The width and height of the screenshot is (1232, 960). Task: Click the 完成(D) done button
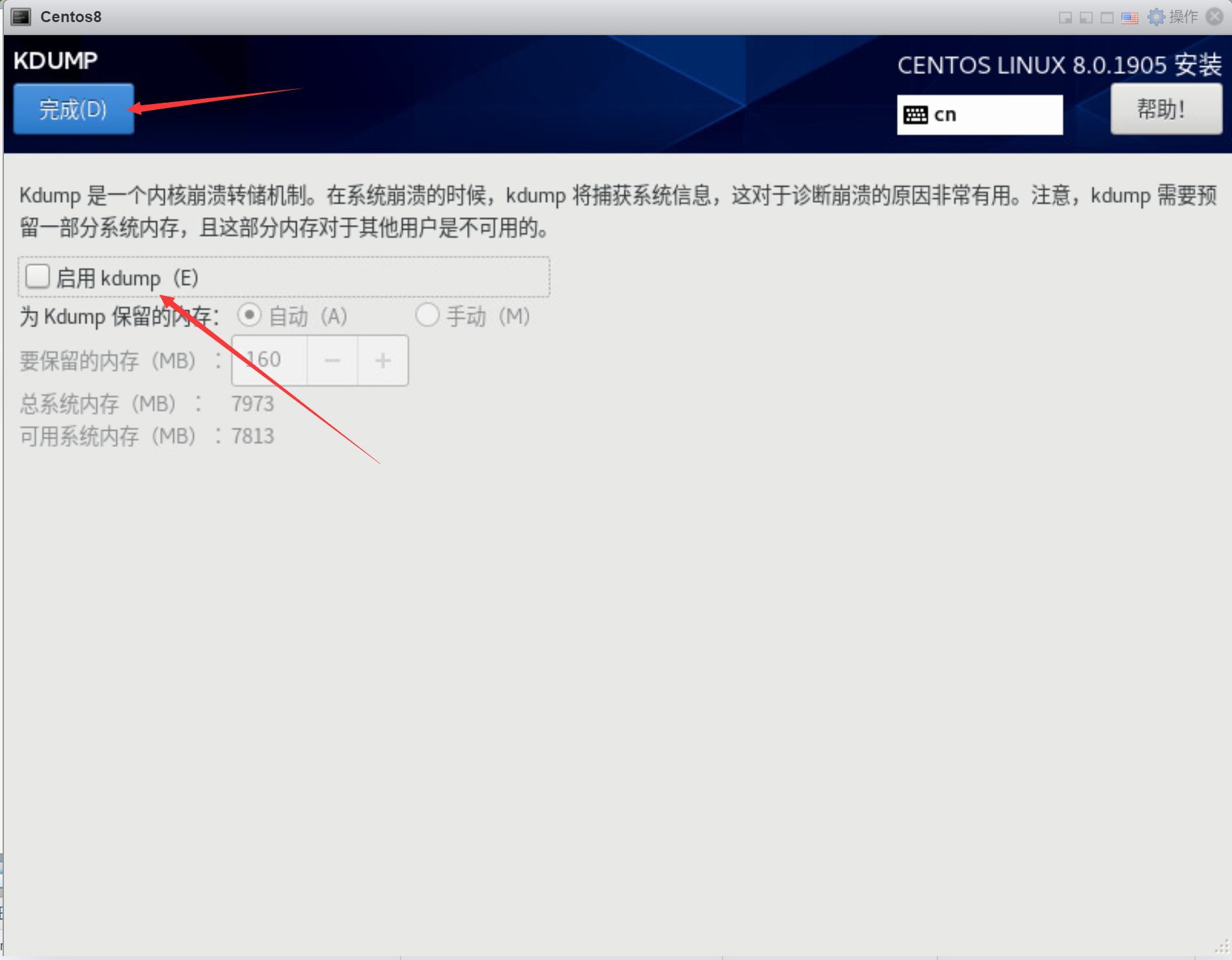[x=74, y=109]
